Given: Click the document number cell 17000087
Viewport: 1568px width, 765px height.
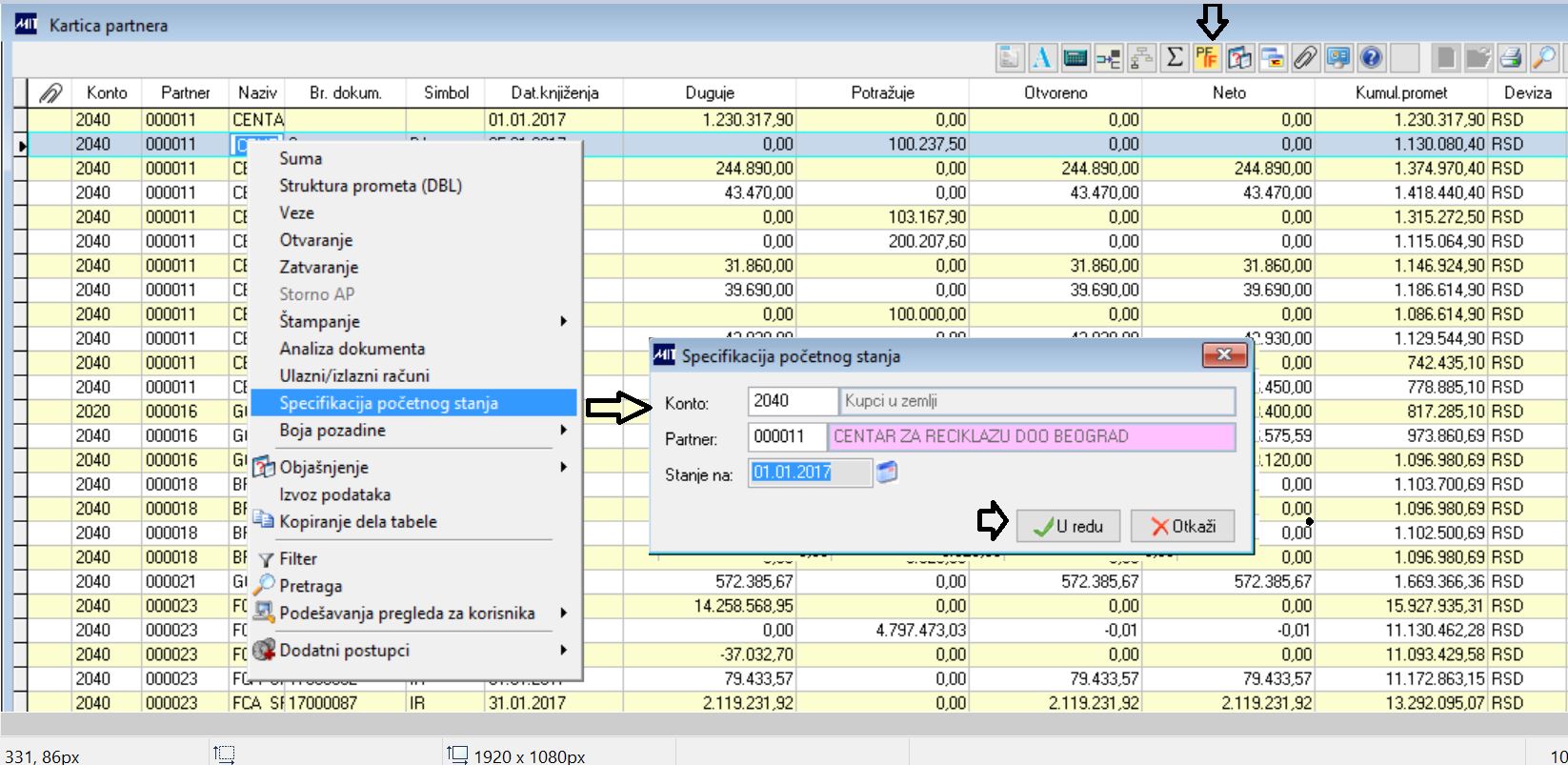Looking at the screenshot, I should [x=345, y=703].
